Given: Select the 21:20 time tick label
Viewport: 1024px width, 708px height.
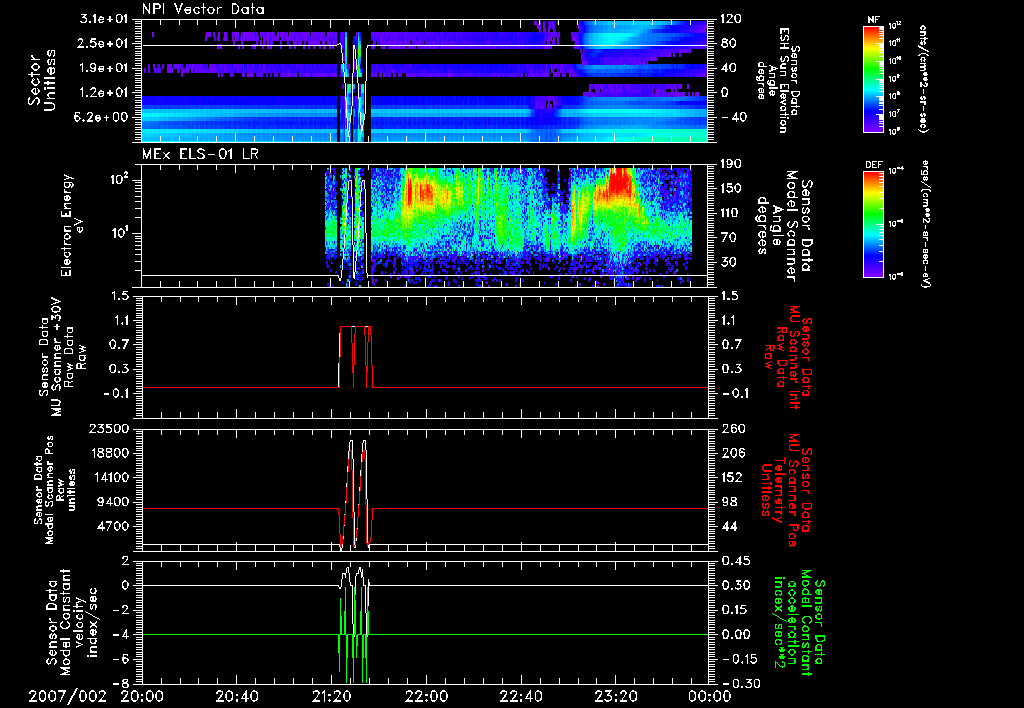Looking at the screenshot, I should pos(332,694).
